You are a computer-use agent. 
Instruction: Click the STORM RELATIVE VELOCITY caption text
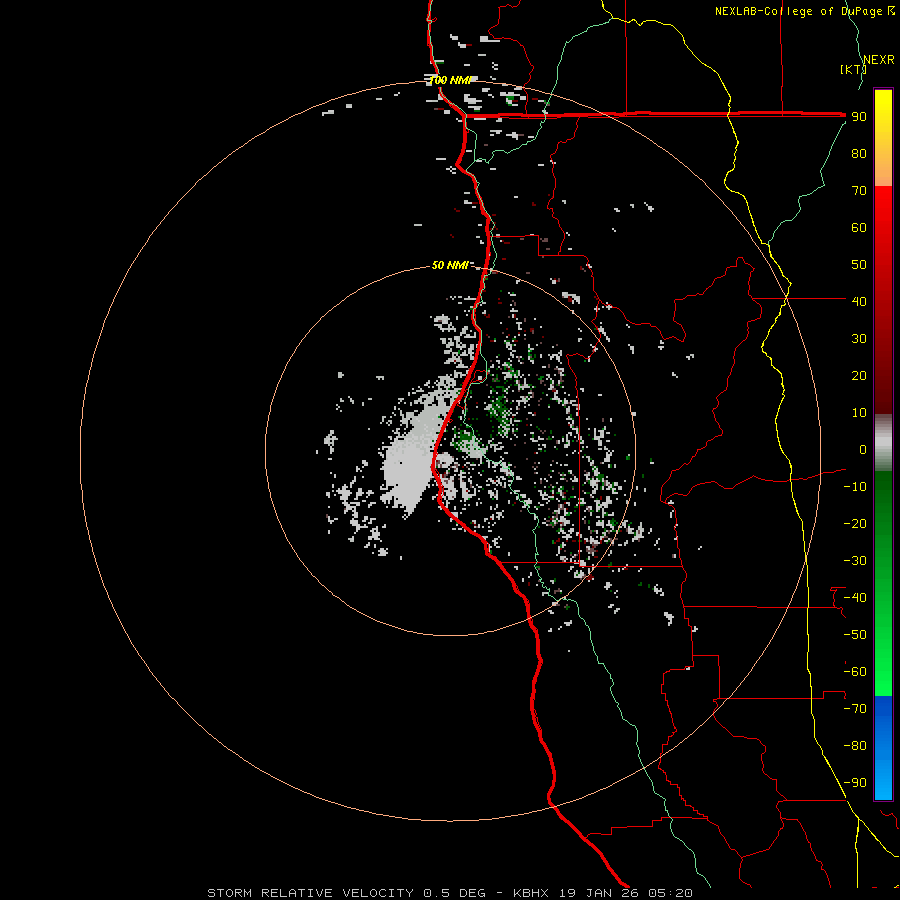[310, 893]
